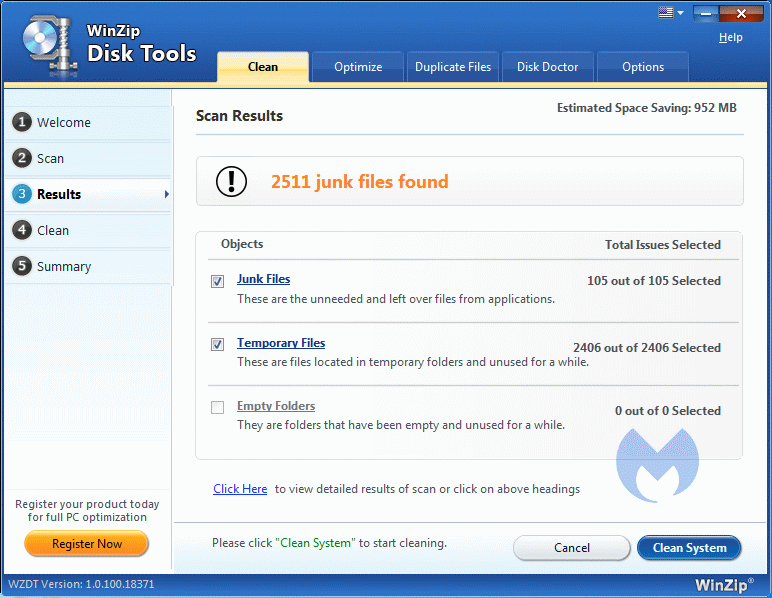Click the step 3 Results number icon

[x=21, y=194]
